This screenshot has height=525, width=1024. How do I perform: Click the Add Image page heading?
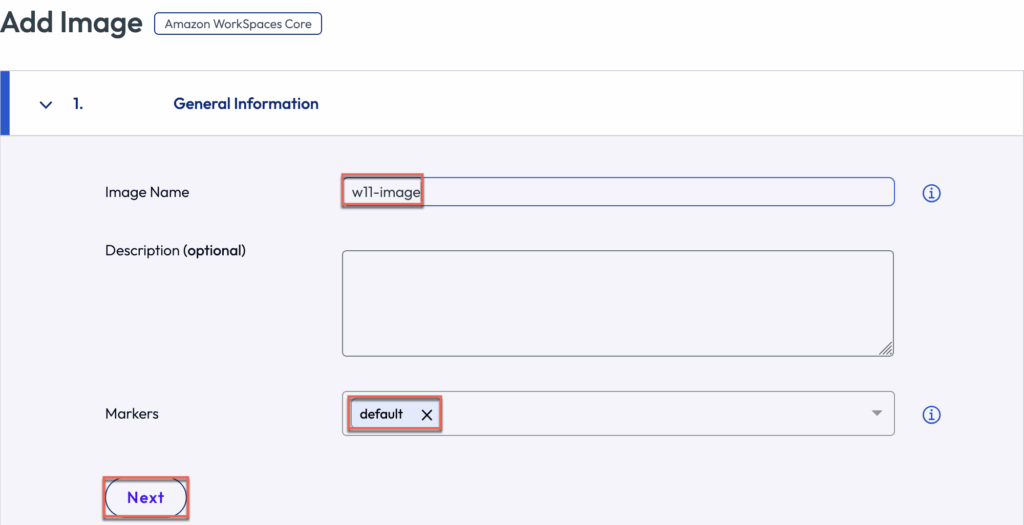(71, 24)
